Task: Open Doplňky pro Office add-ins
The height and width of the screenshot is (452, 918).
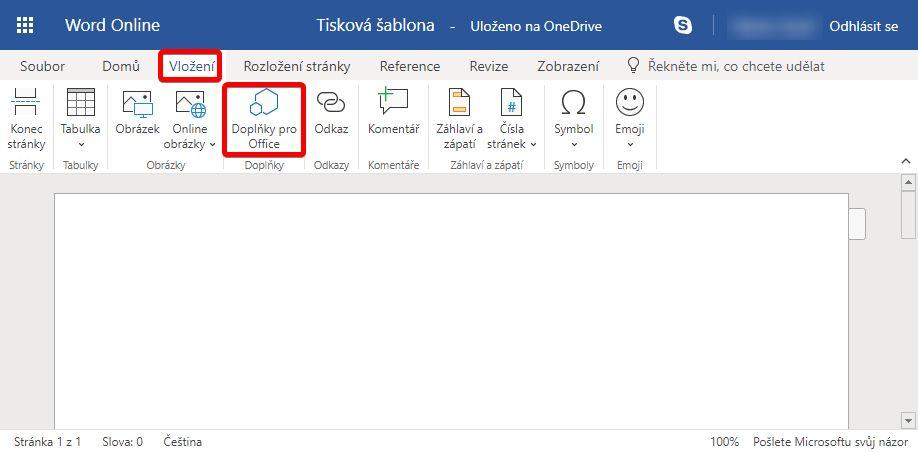Action: pyautogui.click(x=264, y=120)
